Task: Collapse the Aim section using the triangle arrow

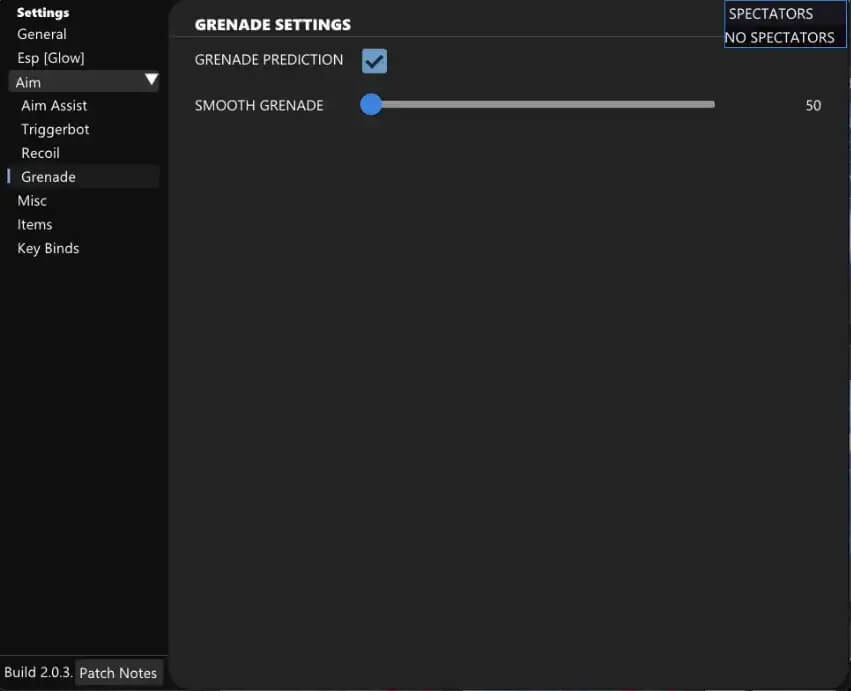Action: point(151,80)
